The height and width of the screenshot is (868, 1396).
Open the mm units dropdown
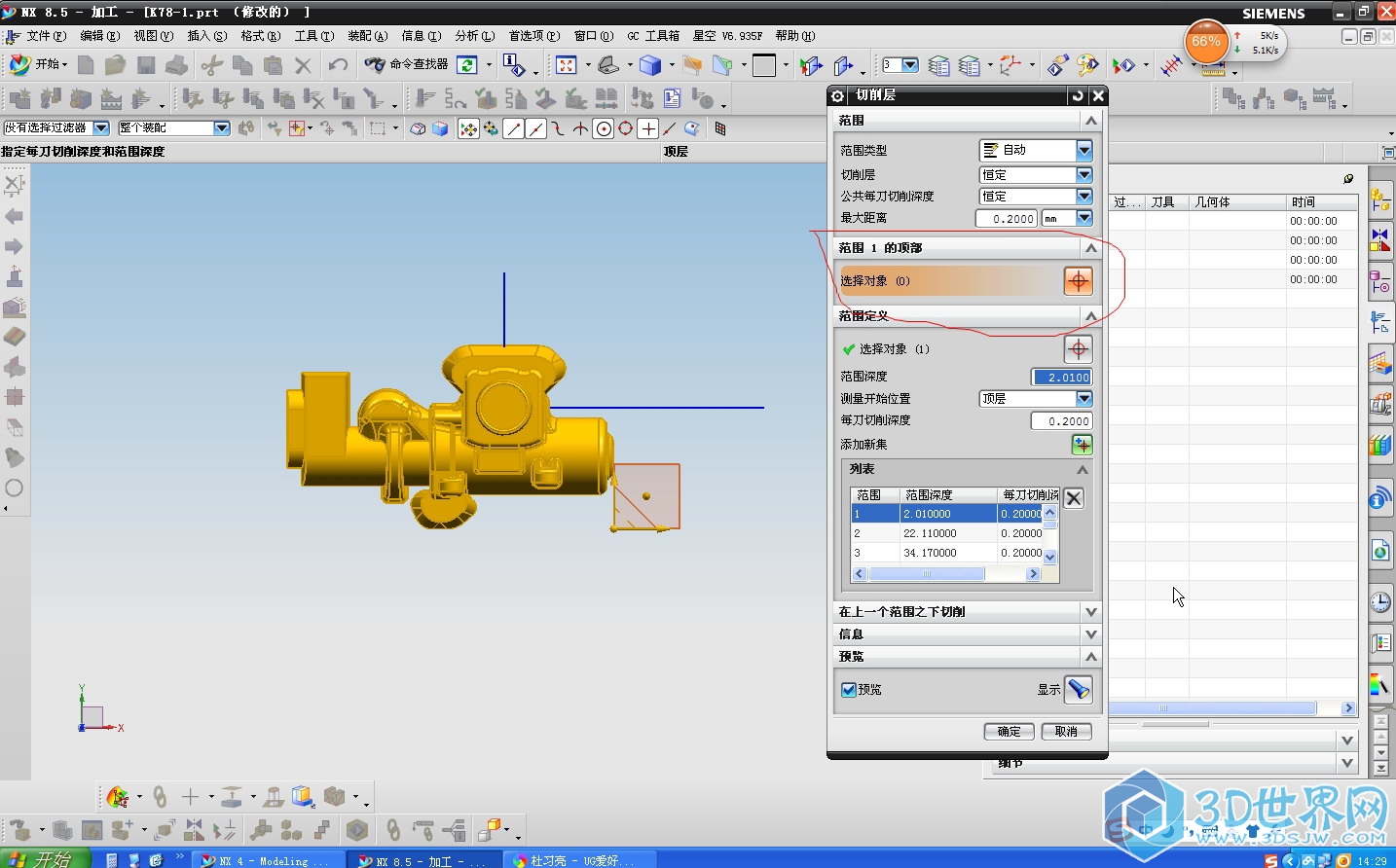point(1084,218)
